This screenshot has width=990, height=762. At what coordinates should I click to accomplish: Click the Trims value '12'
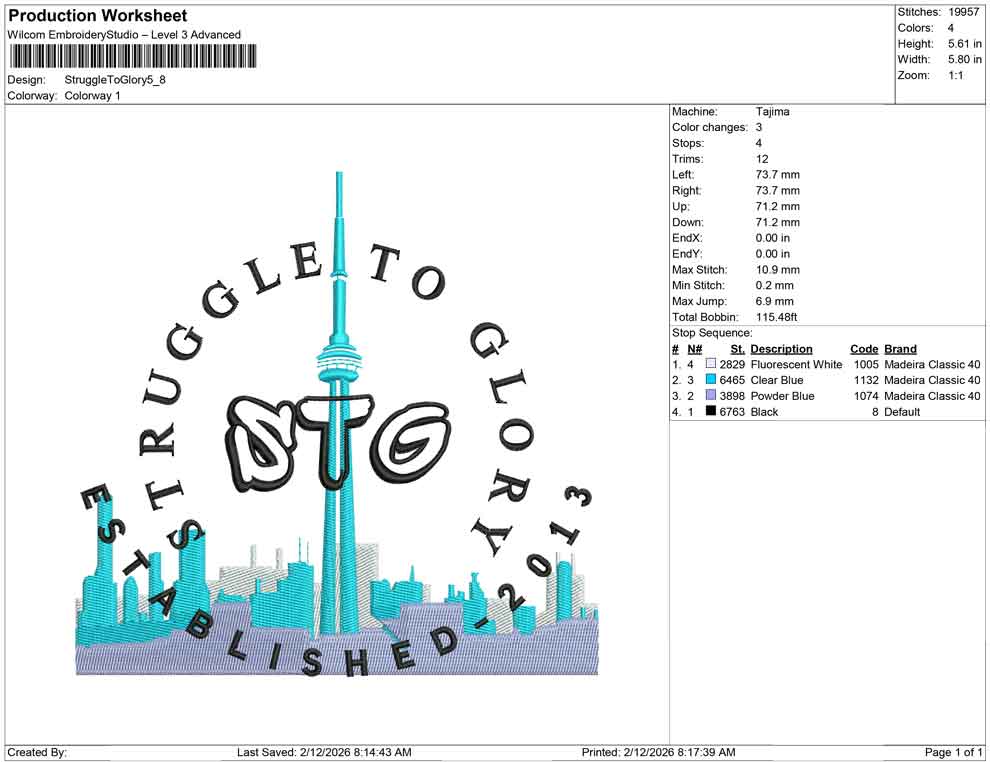(762, 159)
